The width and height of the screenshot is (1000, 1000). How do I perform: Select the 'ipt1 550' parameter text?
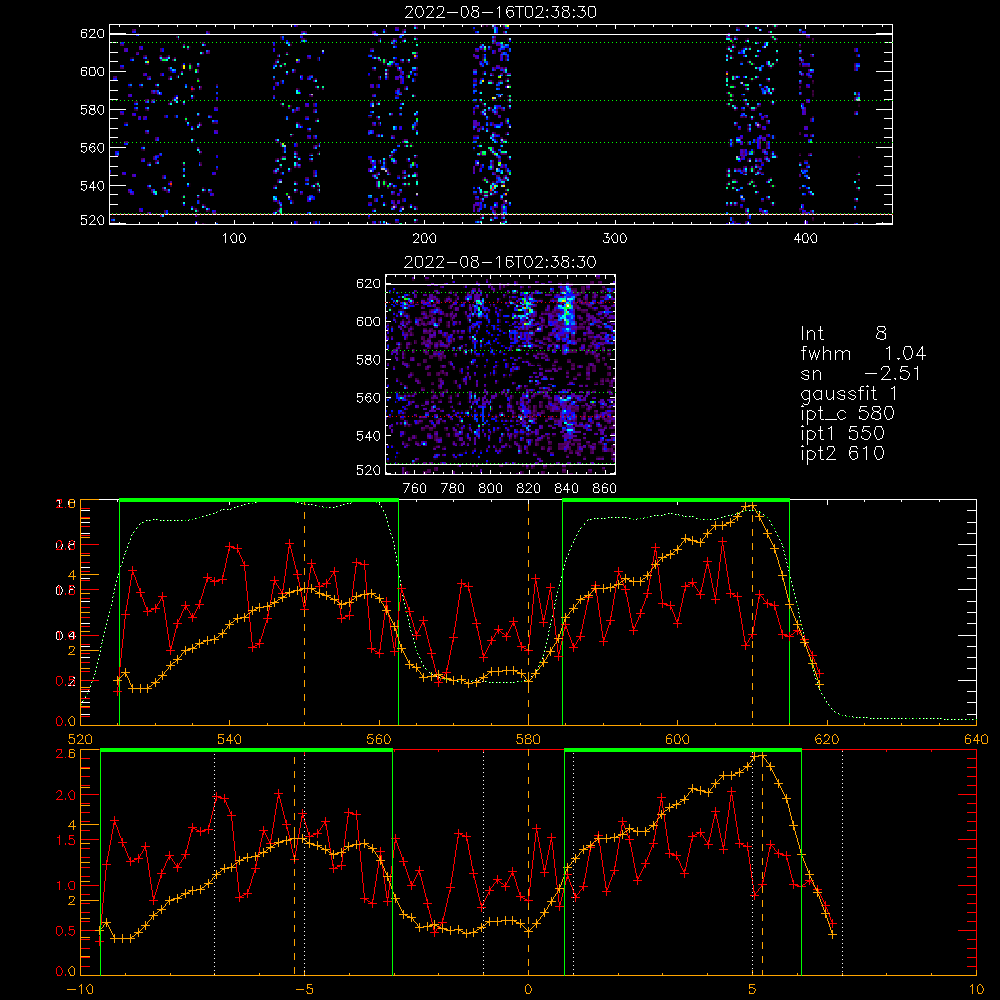coord(842,434)
